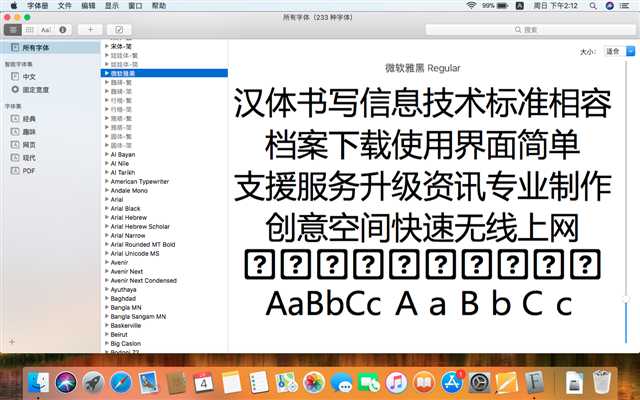Open the 现代 font collection
This screenshot has height=400, width=640.
(29, 158)
